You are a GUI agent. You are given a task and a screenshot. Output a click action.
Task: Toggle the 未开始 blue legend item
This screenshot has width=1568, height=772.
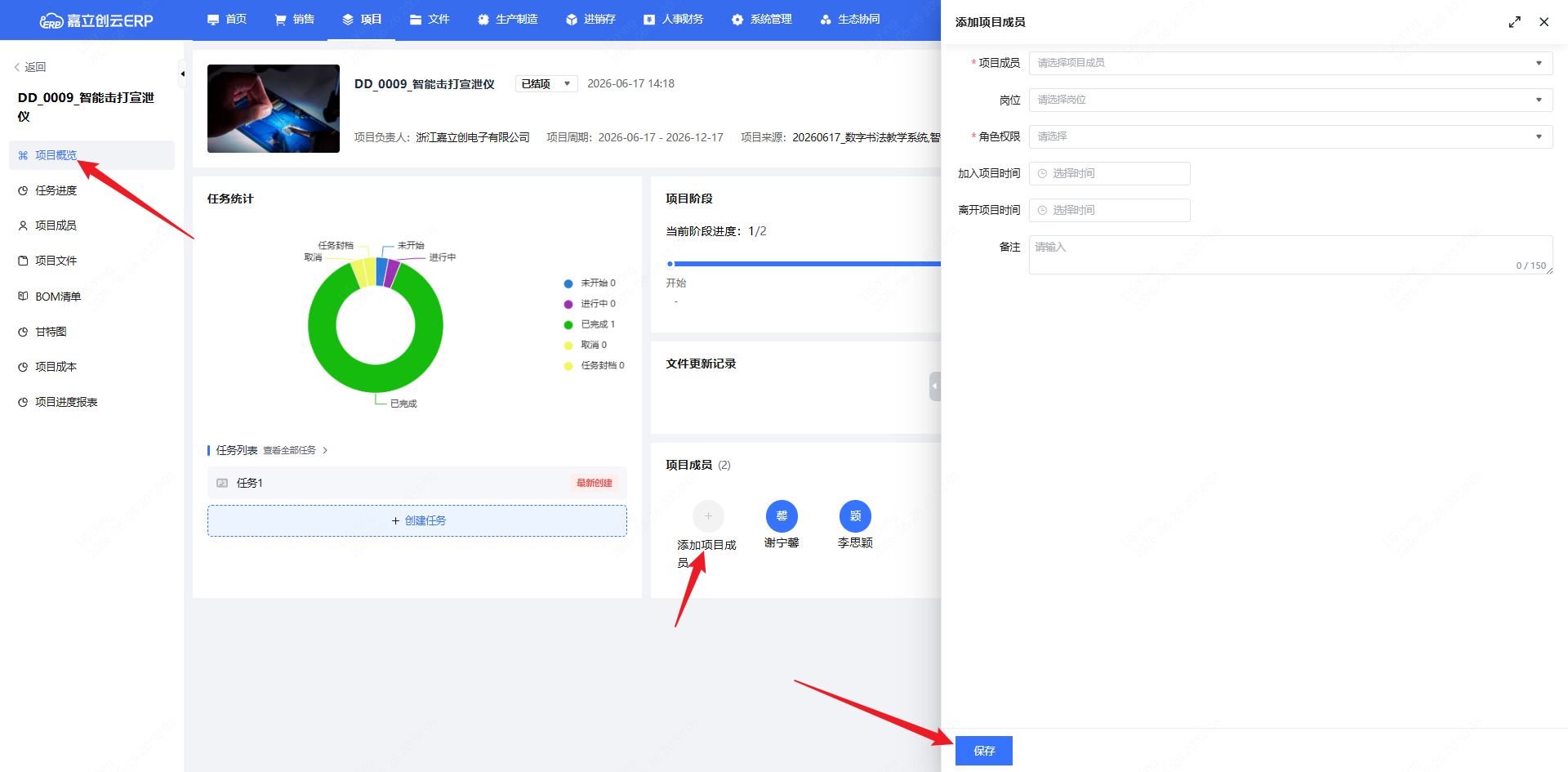pos(590,283)
